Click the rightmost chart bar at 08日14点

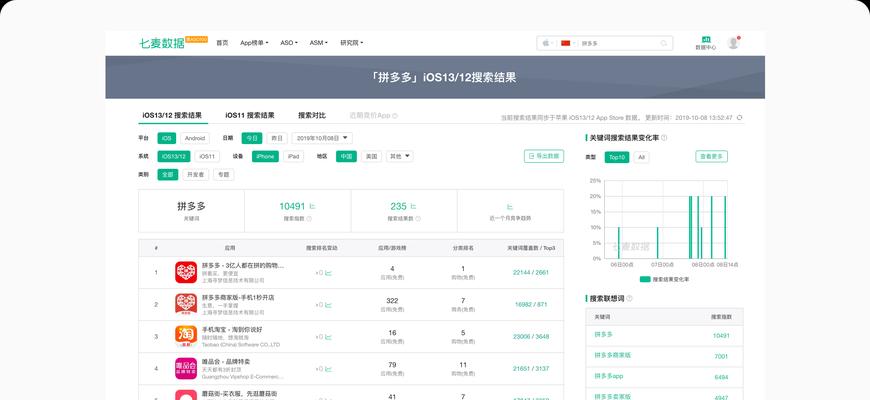[725, 227]
